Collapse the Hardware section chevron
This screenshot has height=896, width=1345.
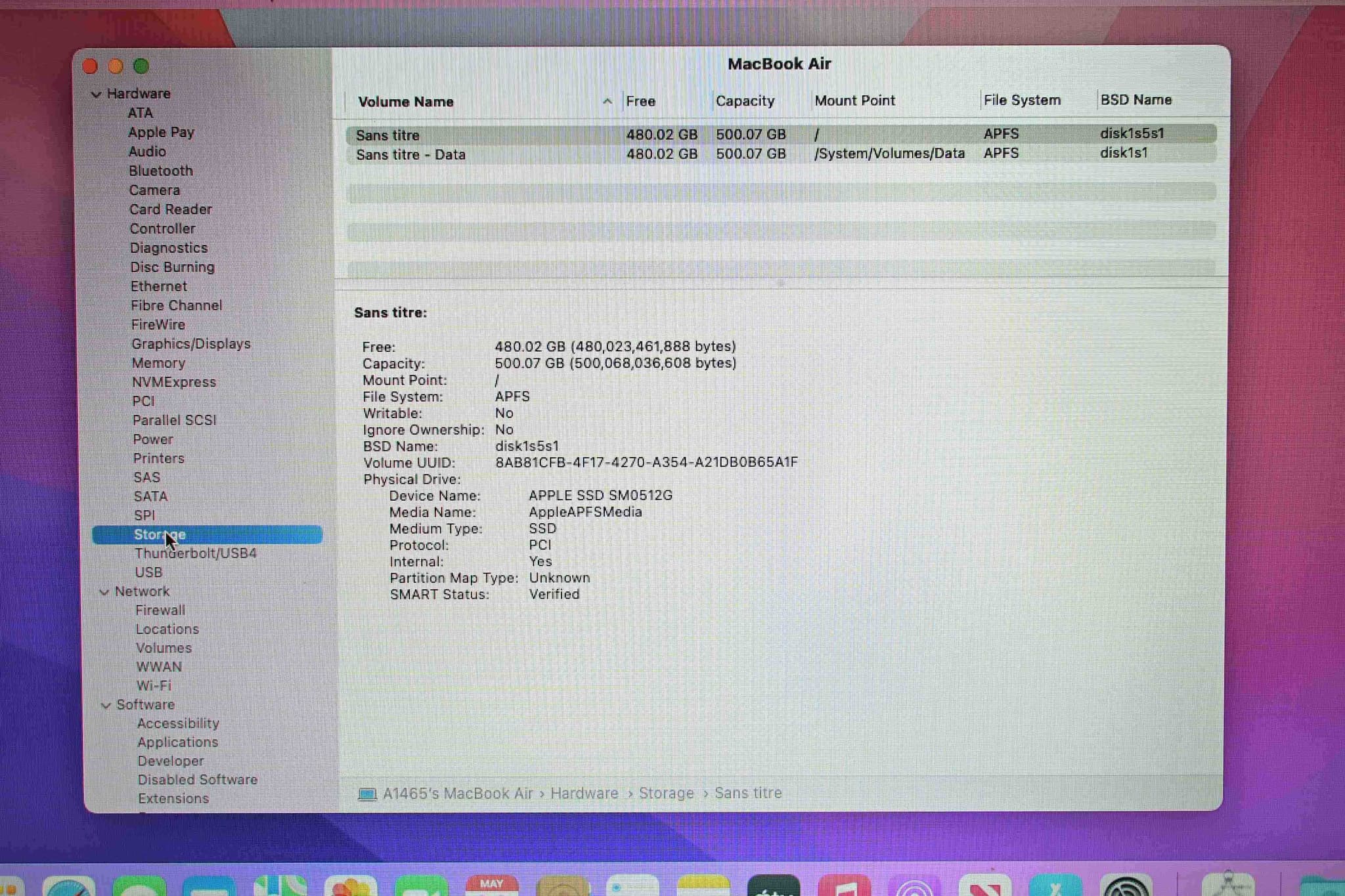pyautogui.click(x=97, y=95)
